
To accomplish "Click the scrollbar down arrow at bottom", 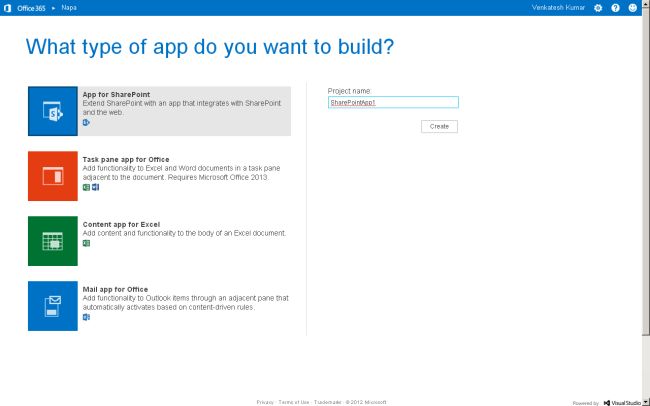I will [646, 402].
